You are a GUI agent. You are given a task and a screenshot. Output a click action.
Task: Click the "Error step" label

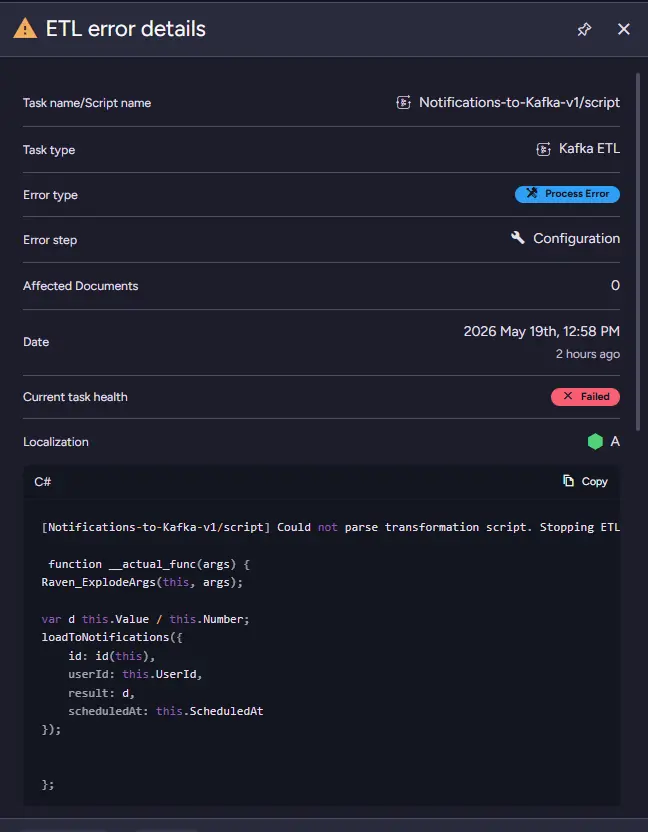(x=50, y=240)
